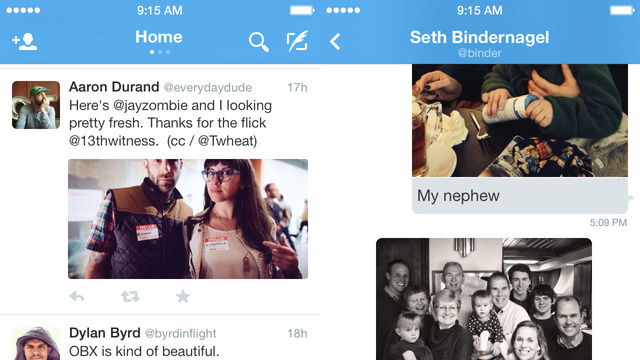Select the first Home page dot
Screen dimensions: 640x360
click(x=152, y=52)
